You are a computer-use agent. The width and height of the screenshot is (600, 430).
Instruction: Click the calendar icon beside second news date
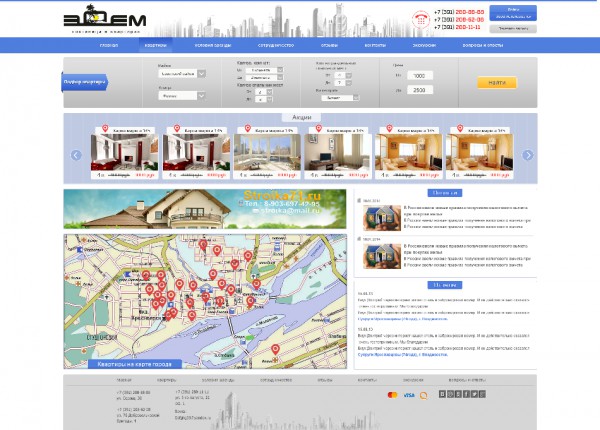[x=359, y=239]
